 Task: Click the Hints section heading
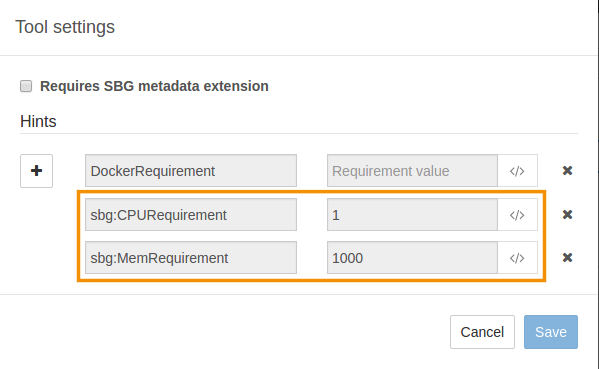coord(38,121)
